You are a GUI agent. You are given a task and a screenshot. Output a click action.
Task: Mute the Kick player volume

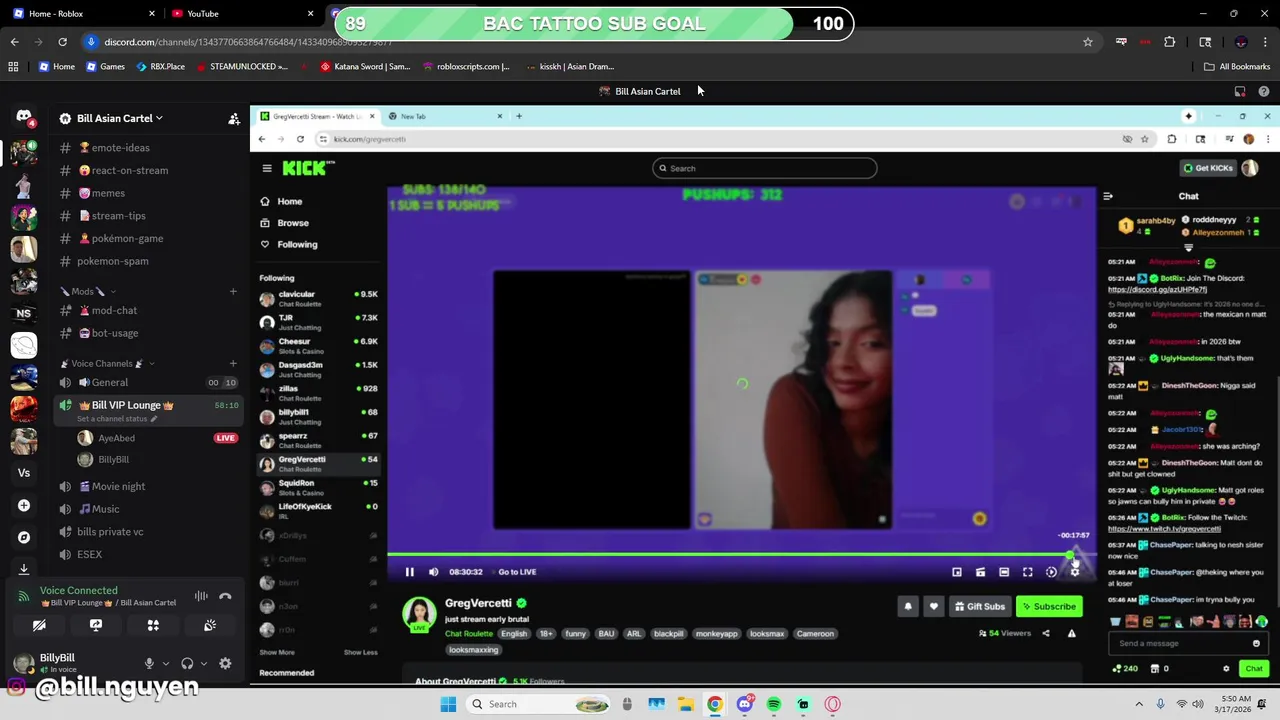click(x=433, y=572)
